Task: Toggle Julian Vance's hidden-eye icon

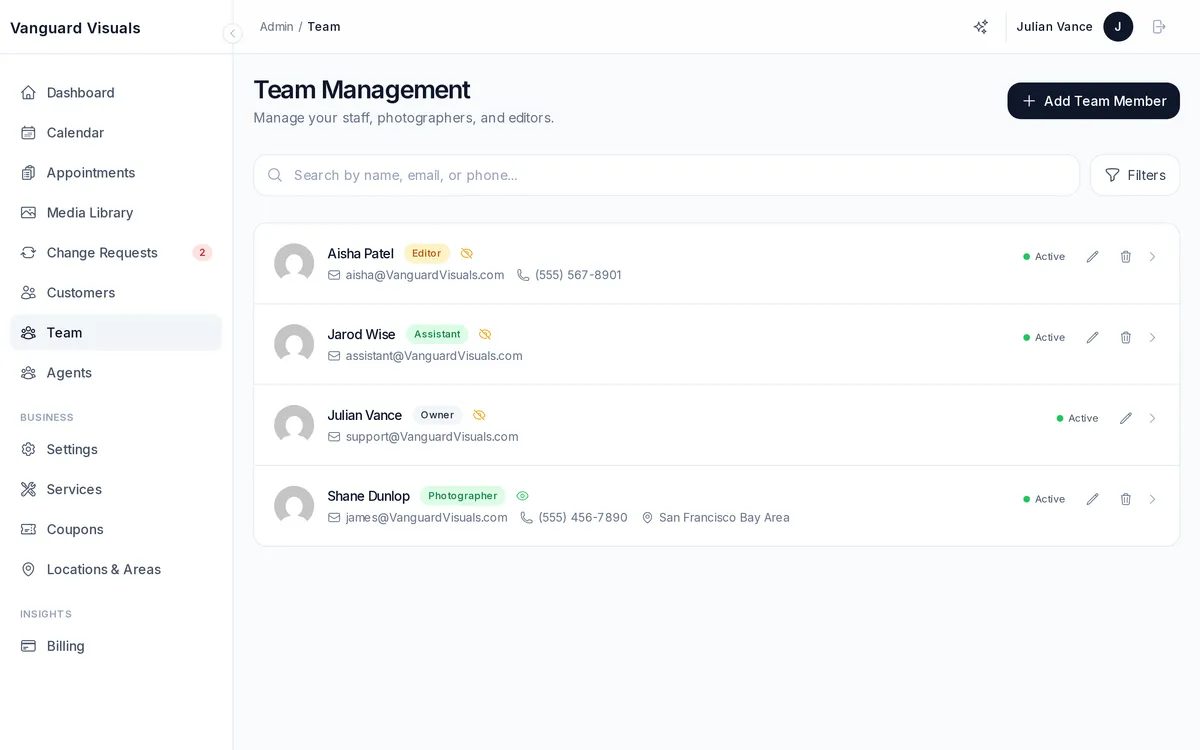Action: point(478,414)
